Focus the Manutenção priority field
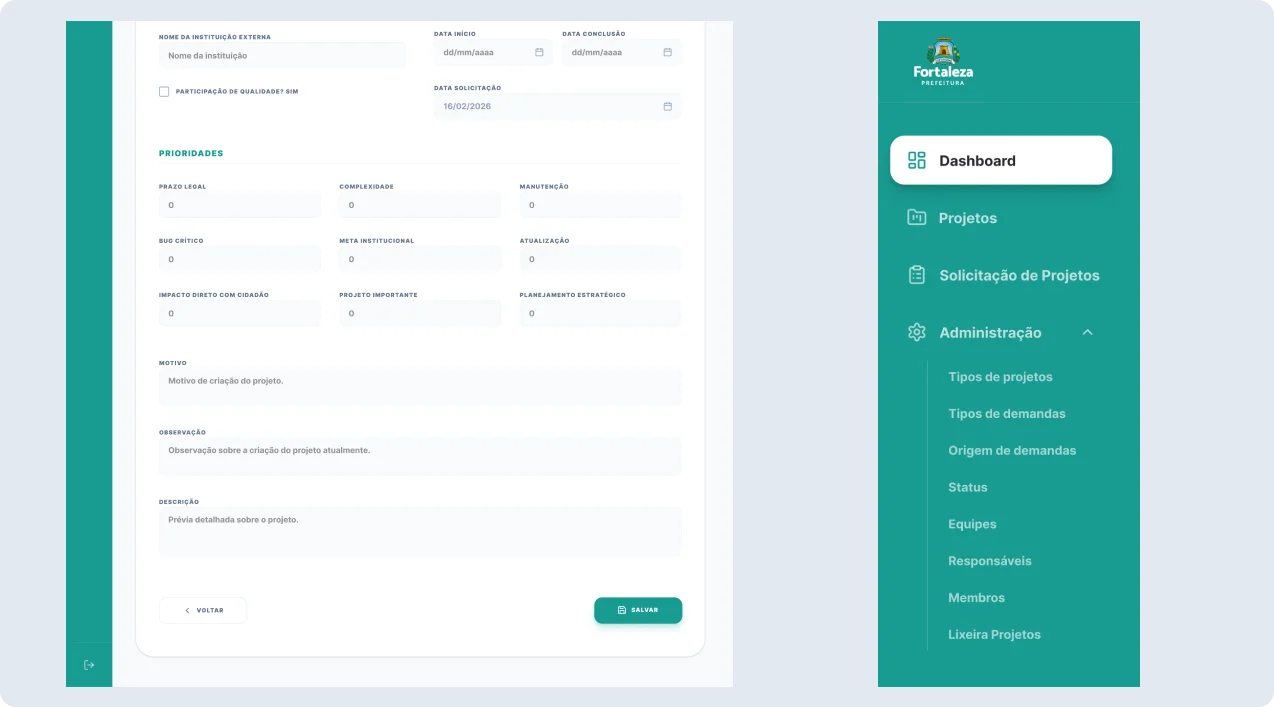 click(601, 205)
